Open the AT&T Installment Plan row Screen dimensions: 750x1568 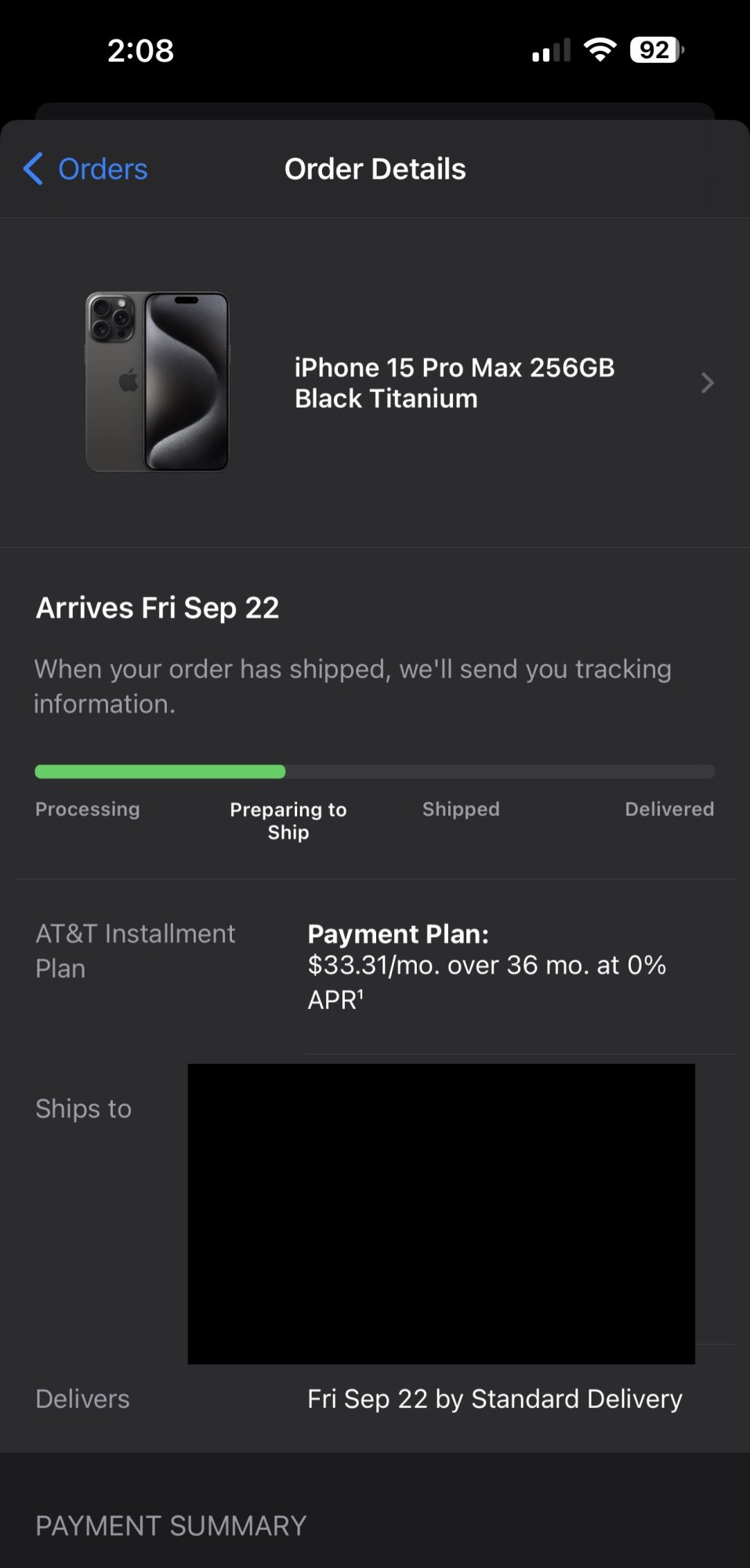(x=136, y=950)
